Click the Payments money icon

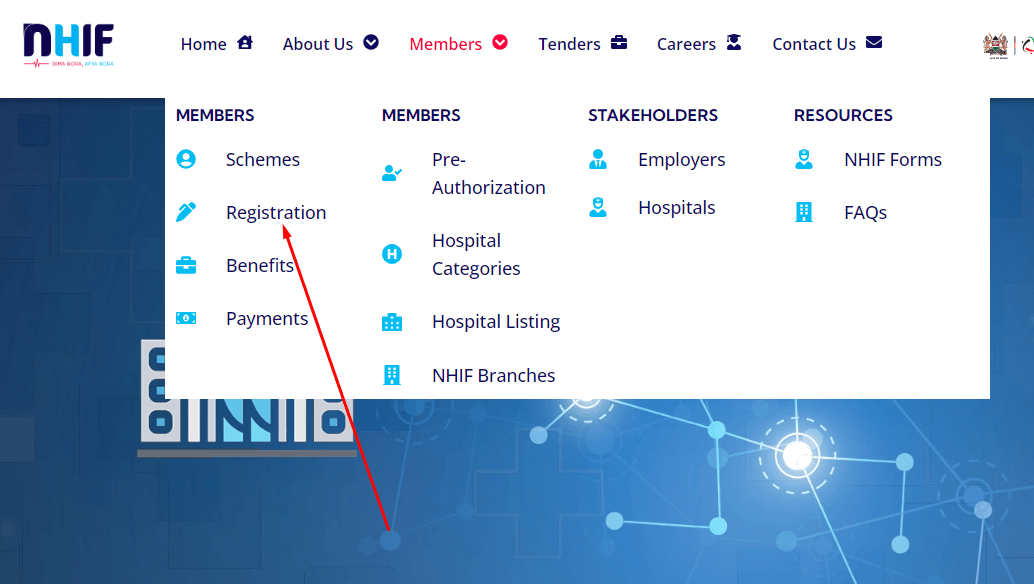coord(186,318)
